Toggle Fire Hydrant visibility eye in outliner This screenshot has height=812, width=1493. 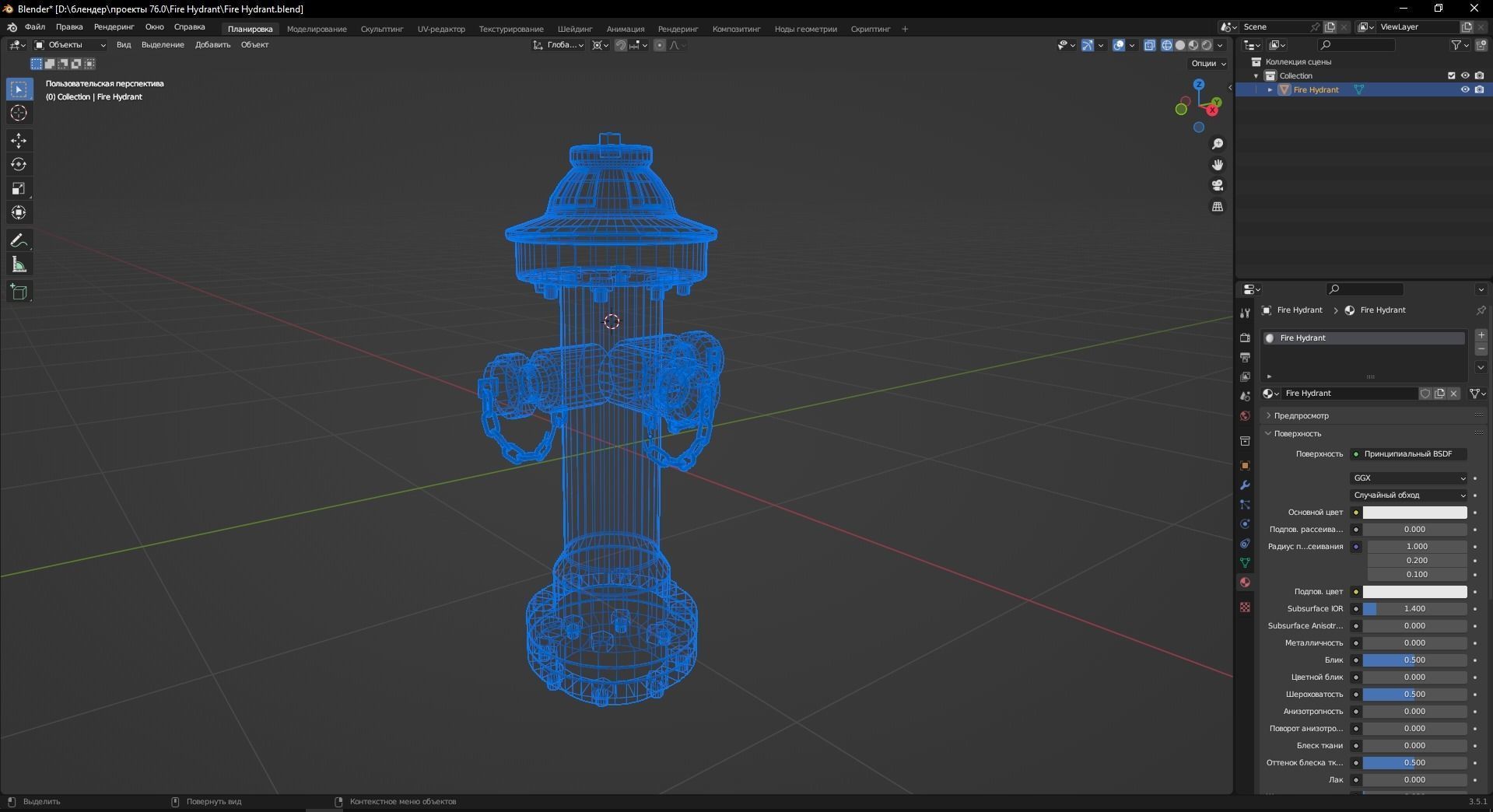(1465, 89)
